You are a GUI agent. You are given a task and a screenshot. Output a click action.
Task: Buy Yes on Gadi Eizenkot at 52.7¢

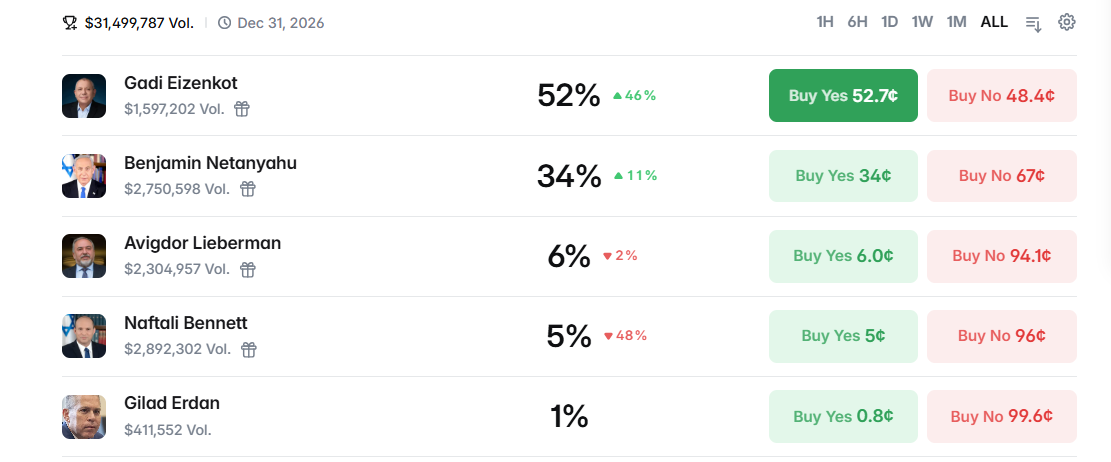coord(843,96)
